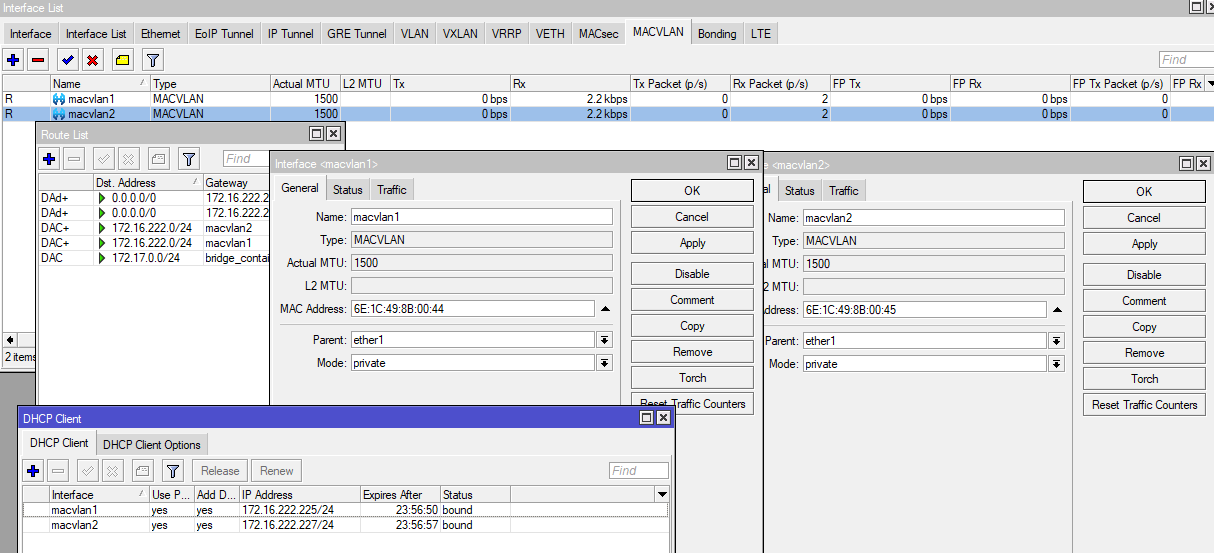Image resolution: width=1214 pixels, height=553 pixels.
Task: Open the LTE tab
Action: (761, 34)
